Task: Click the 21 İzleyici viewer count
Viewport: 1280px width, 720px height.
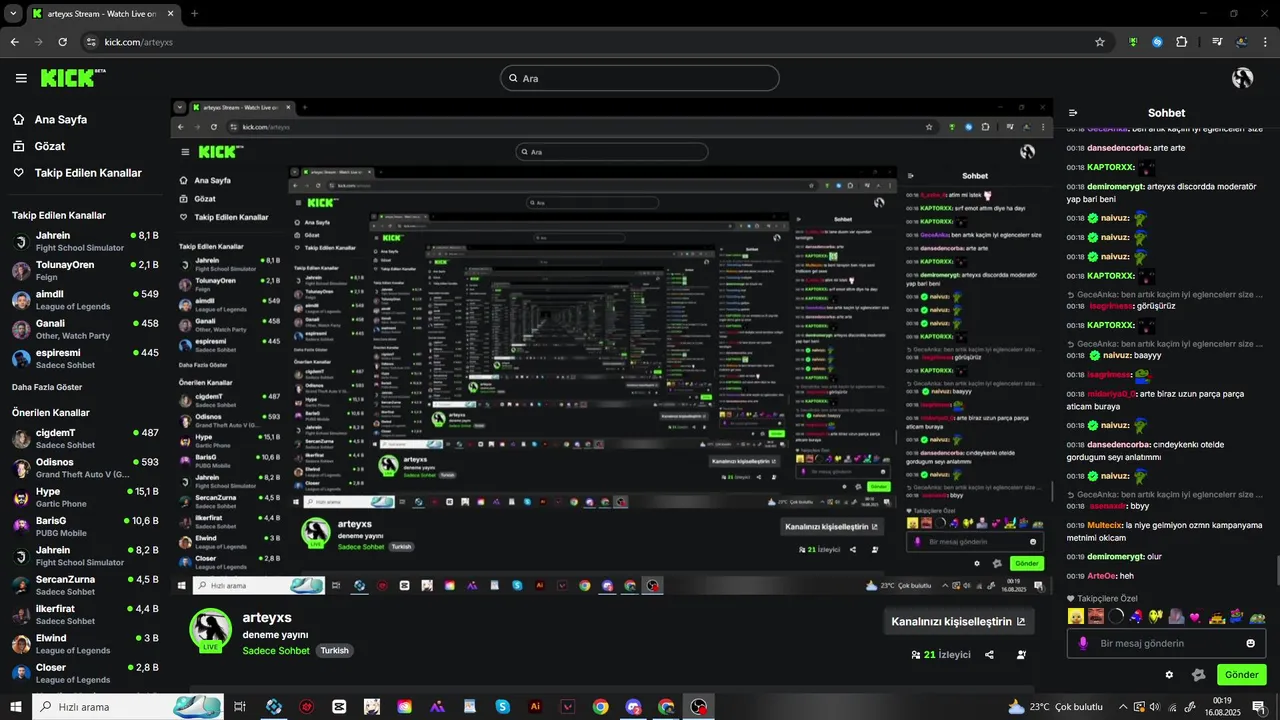Action: coord(940,655)
